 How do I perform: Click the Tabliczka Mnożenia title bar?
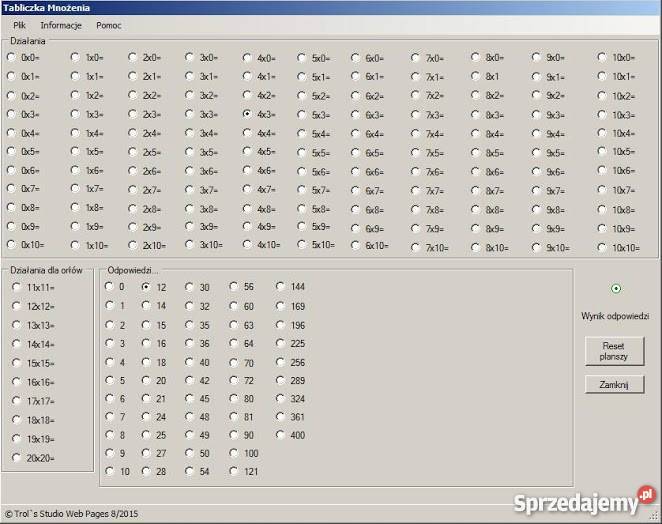331,8
